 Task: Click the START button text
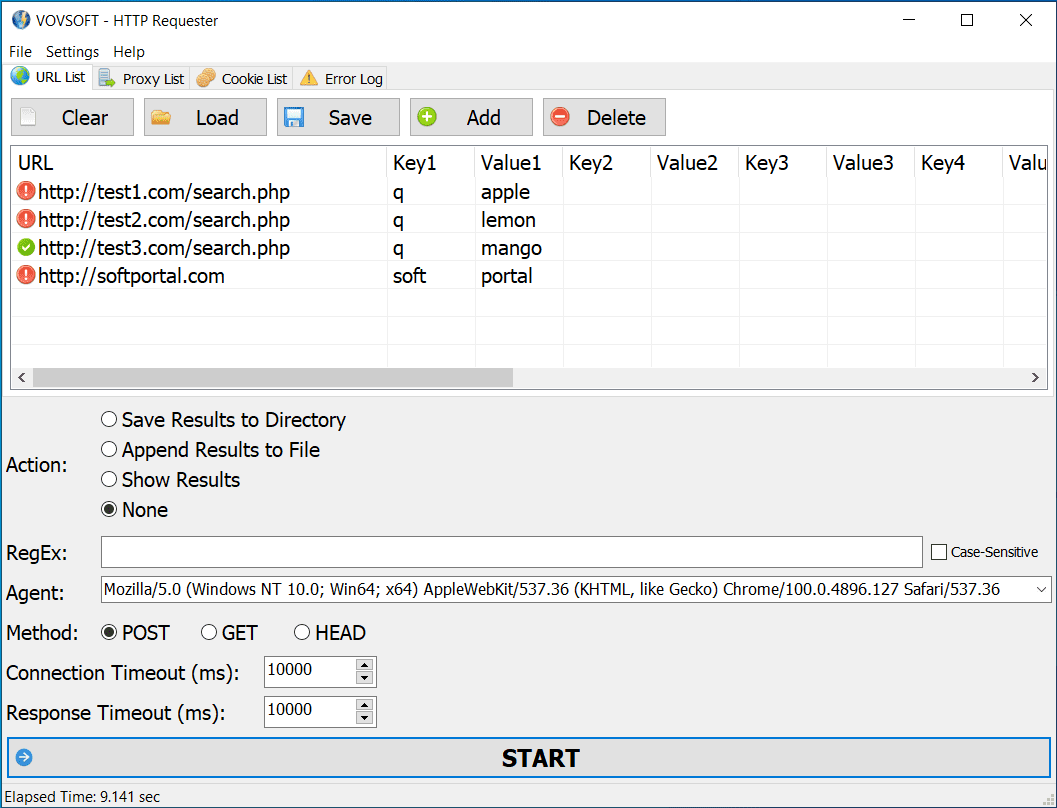coord(540,758)
